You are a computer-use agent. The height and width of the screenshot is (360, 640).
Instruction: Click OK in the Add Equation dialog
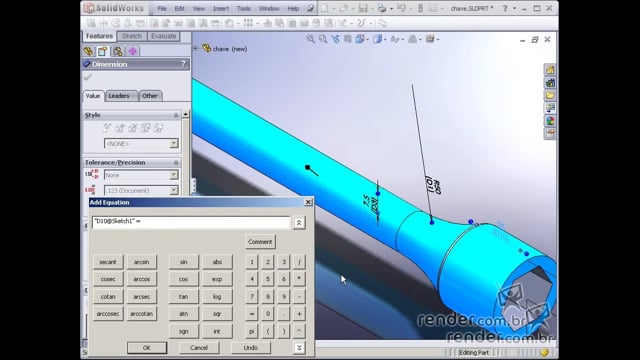tap(147, 348)
